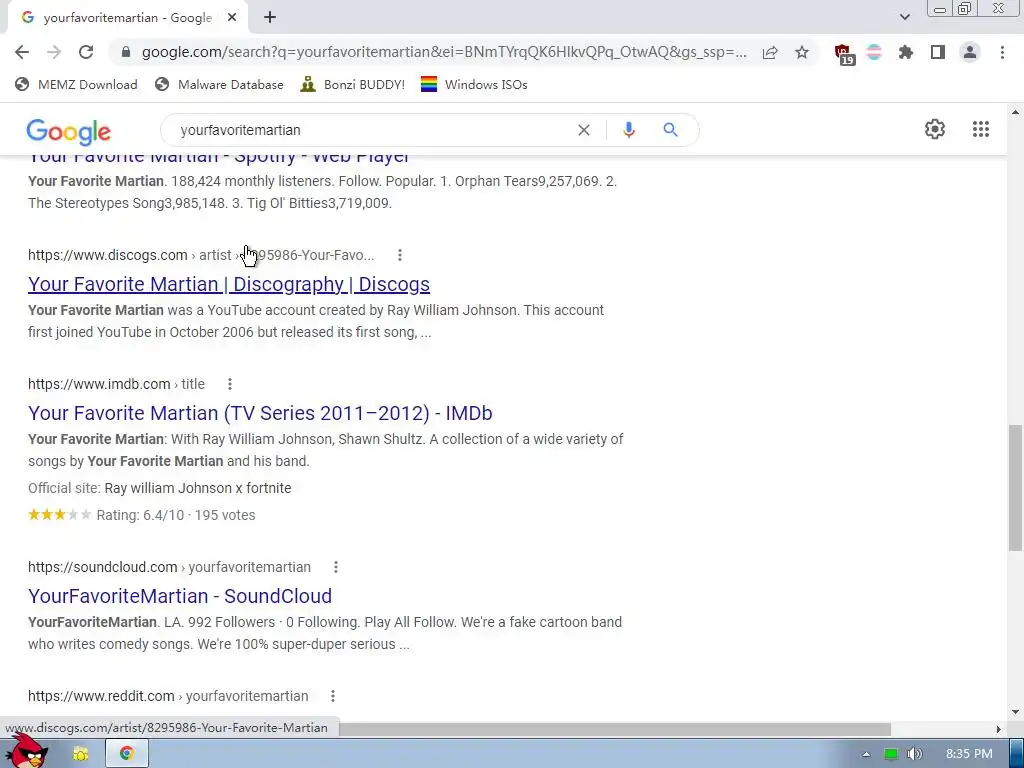Open the YourFavoriteMartian - SoundCloud result

click(x=180, y=596)
